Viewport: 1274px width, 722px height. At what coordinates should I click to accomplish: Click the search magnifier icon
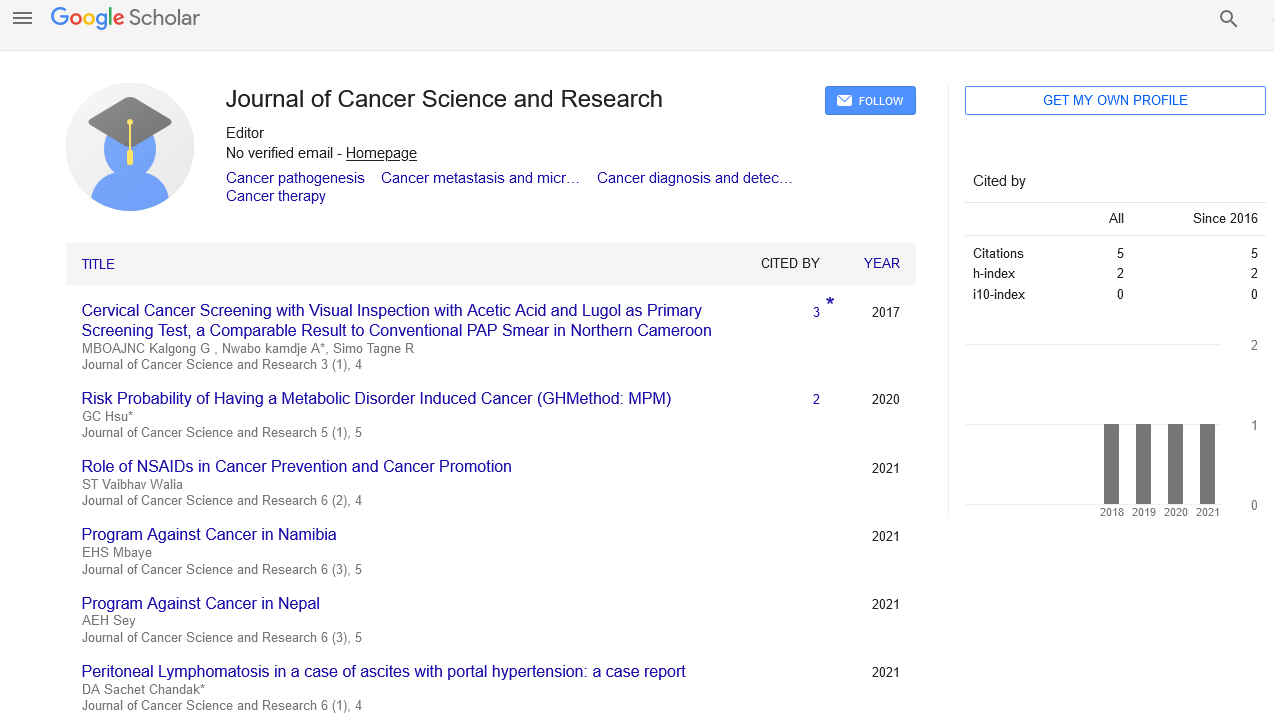[x=1228, y=19]
